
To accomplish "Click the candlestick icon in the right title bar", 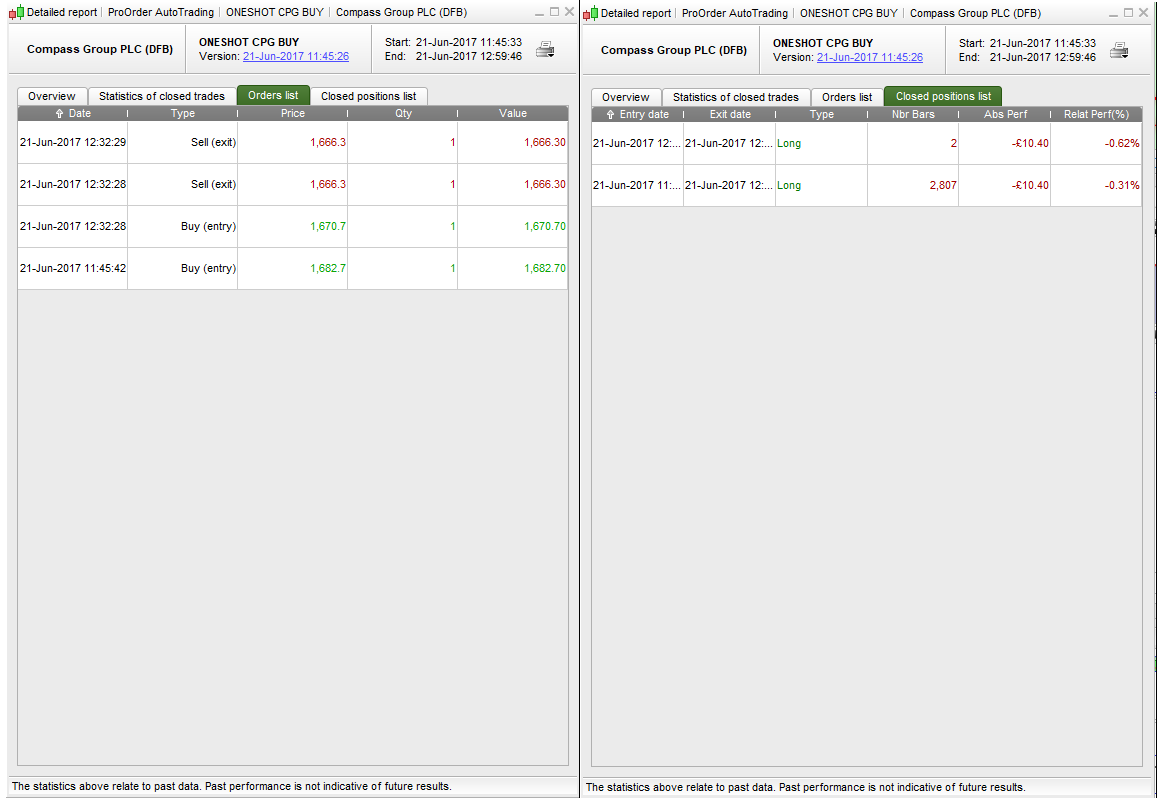I will [x=589, y=13].
